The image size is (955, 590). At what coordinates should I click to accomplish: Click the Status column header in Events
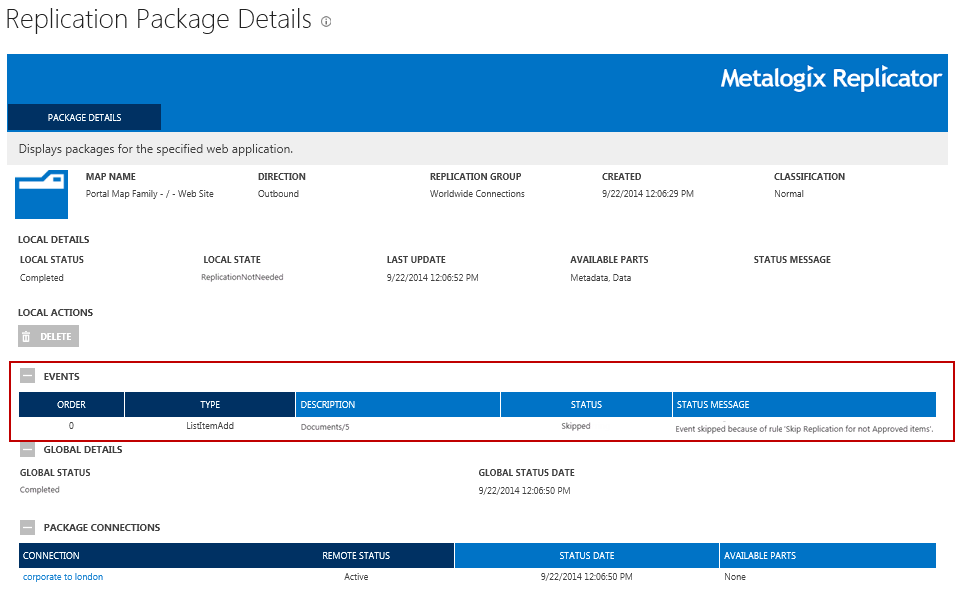point(586,405)
